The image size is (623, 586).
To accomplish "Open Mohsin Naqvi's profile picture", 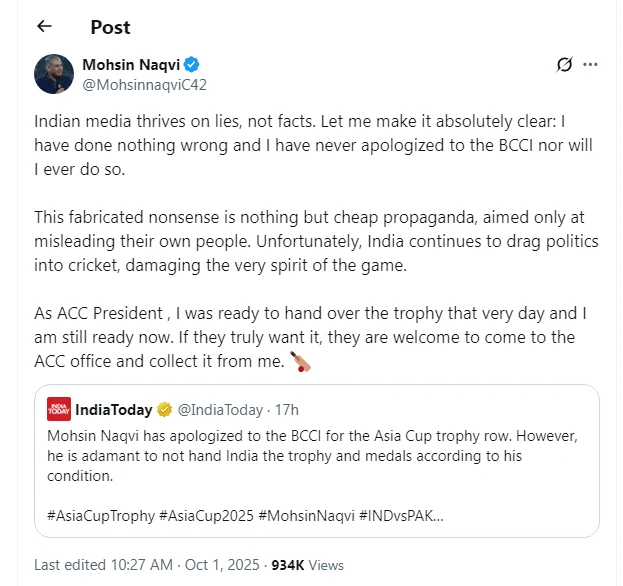I will tap(54, 74).
